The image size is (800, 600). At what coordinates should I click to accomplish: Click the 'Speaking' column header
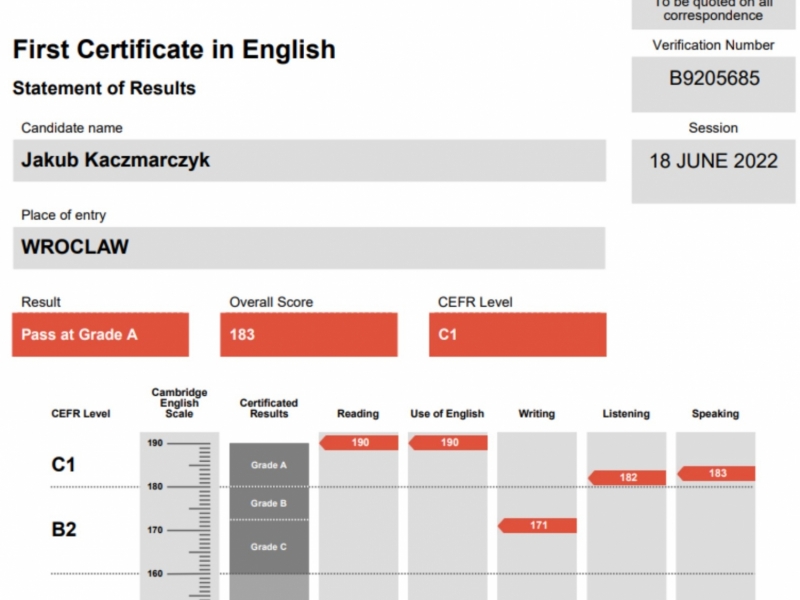pyautogui.click(x=715, y=414)
